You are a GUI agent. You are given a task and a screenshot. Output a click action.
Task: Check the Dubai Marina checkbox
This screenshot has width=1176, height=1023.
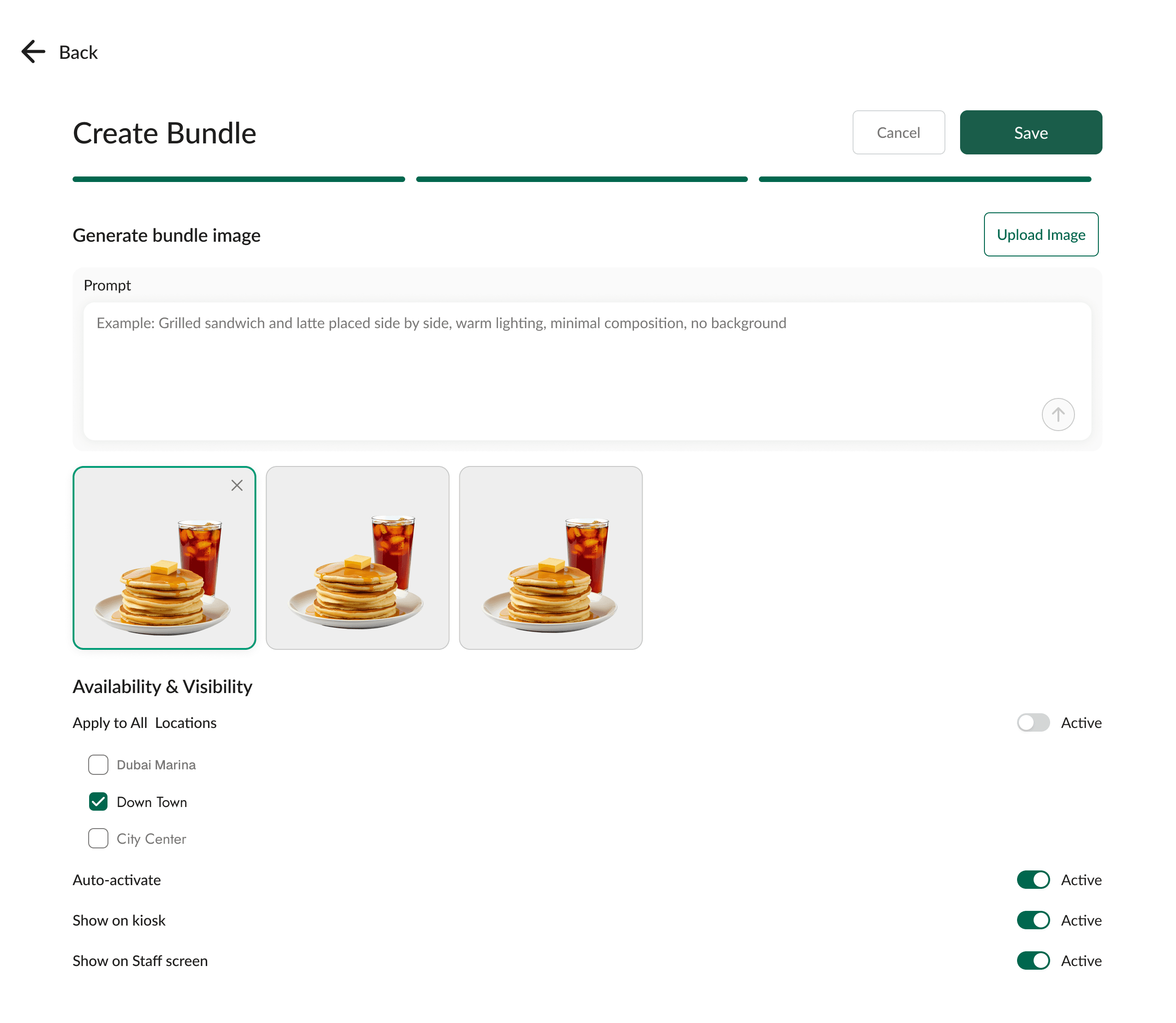[98, 765]
